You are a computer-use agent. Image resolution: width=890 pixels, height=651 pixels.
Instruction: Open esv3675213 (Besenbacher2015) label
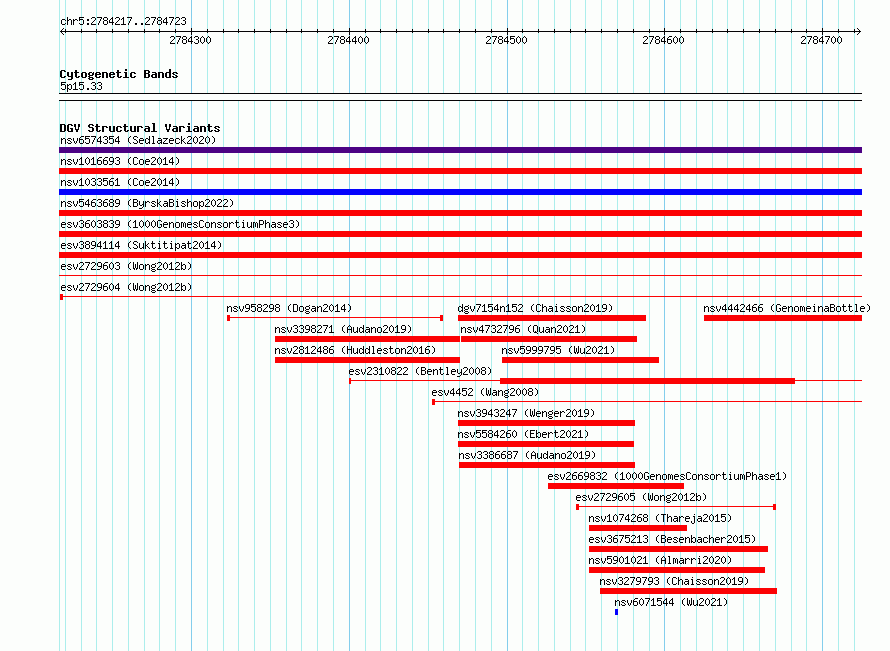click(x=672, y=539)
